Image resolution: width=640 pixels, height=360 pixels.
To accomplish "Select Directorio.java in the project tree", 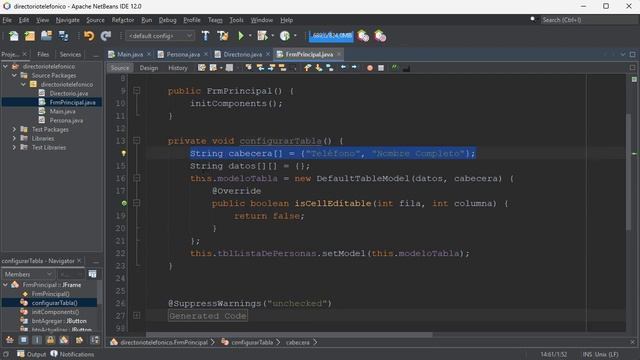I will 69,93.
